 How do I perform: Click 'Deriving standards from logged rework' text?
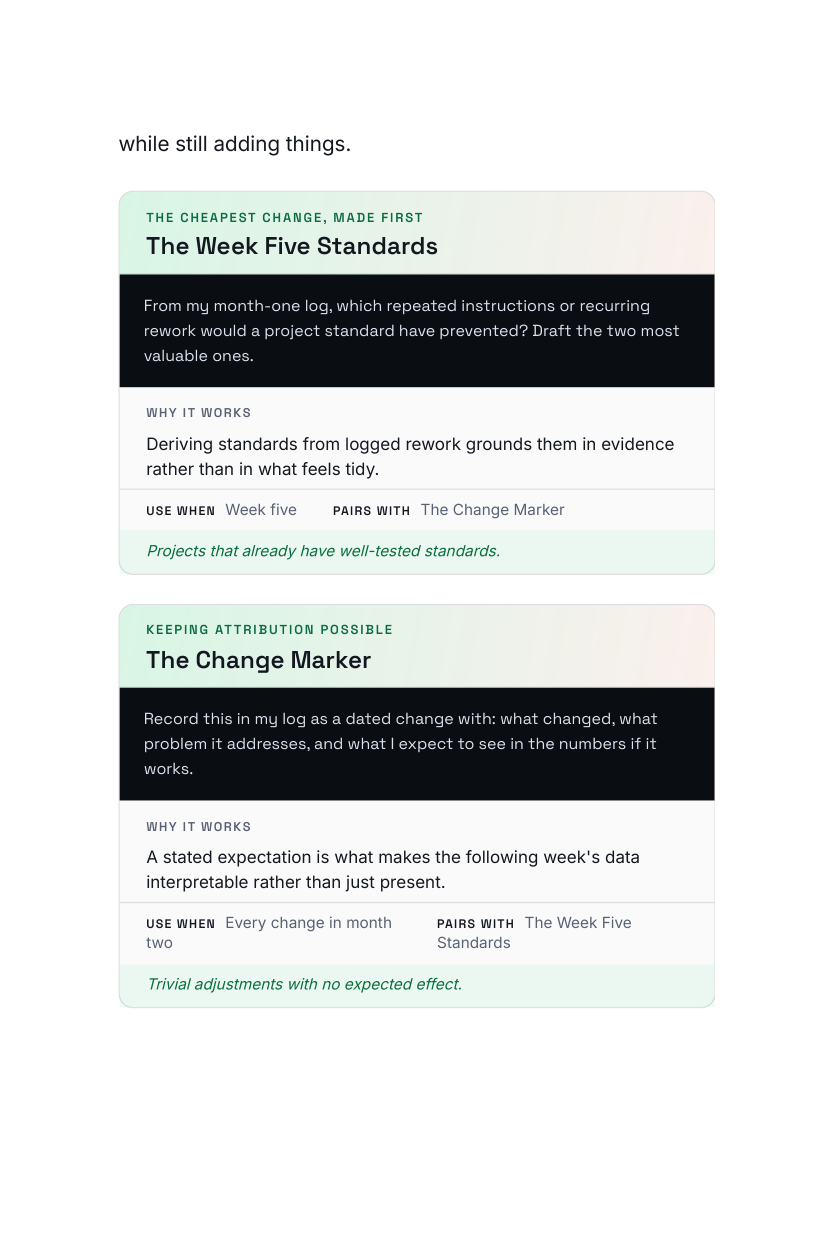[x=410, y=456]
